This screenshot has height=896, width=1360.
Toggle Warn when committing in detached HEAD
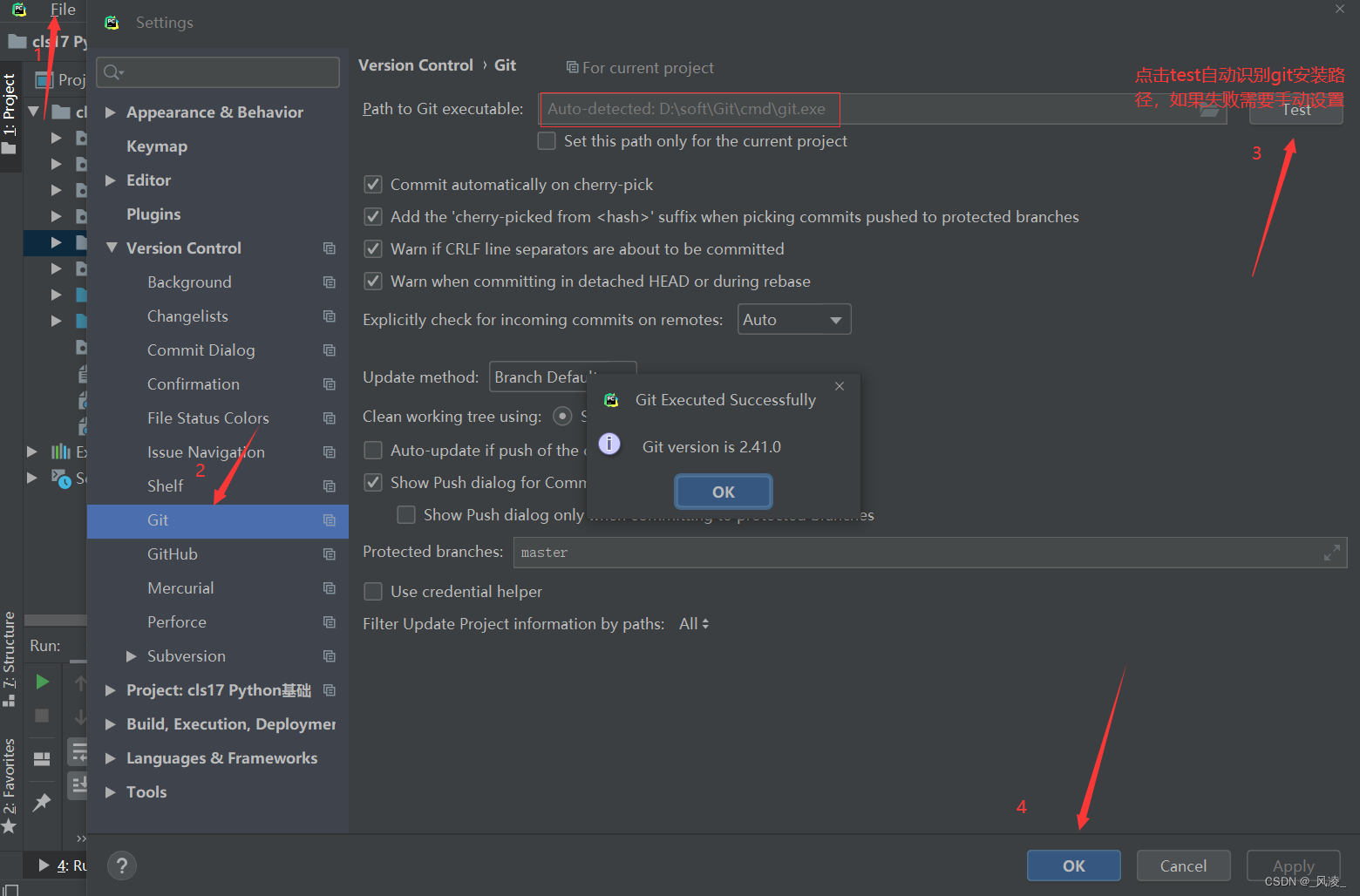pyautogui.click(x=373, y=282)
